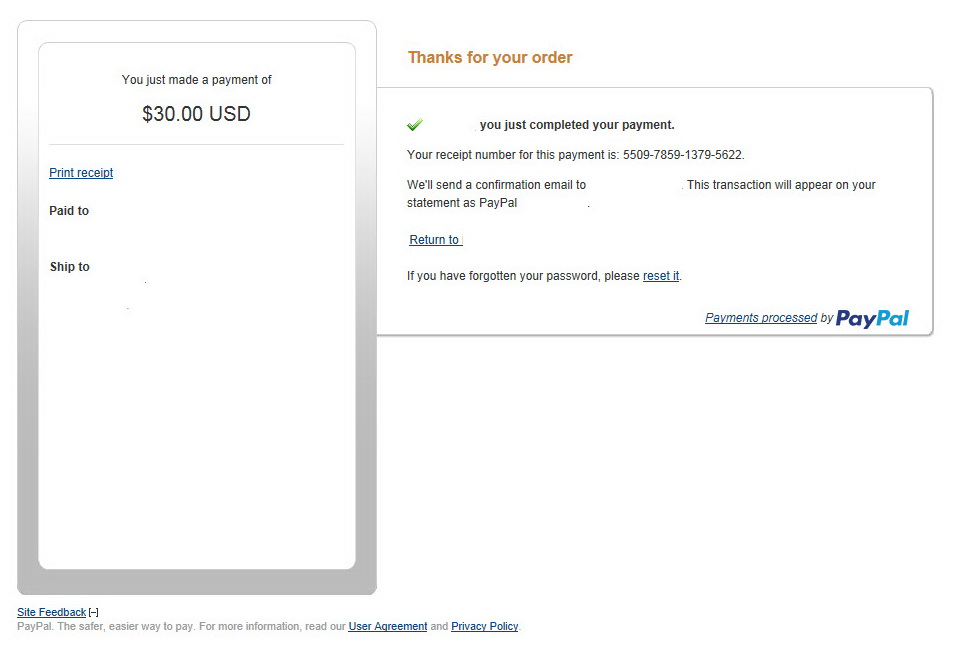
Task: Click the you just completed your payment message
Action: [577, 124]
